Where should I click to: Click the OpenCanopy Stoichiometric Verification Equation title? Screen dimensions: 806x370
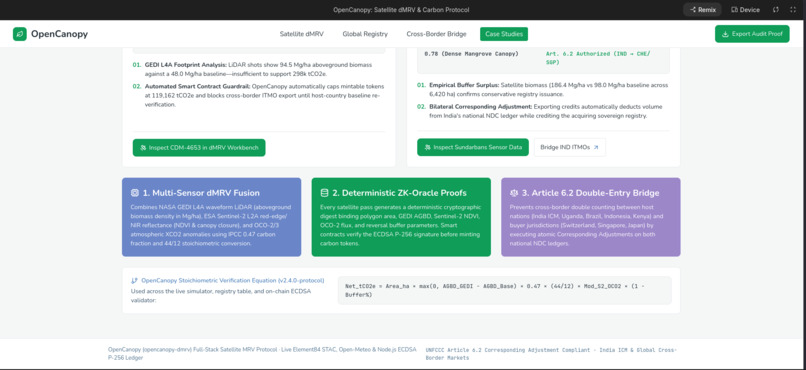click(x=233, y=281)
